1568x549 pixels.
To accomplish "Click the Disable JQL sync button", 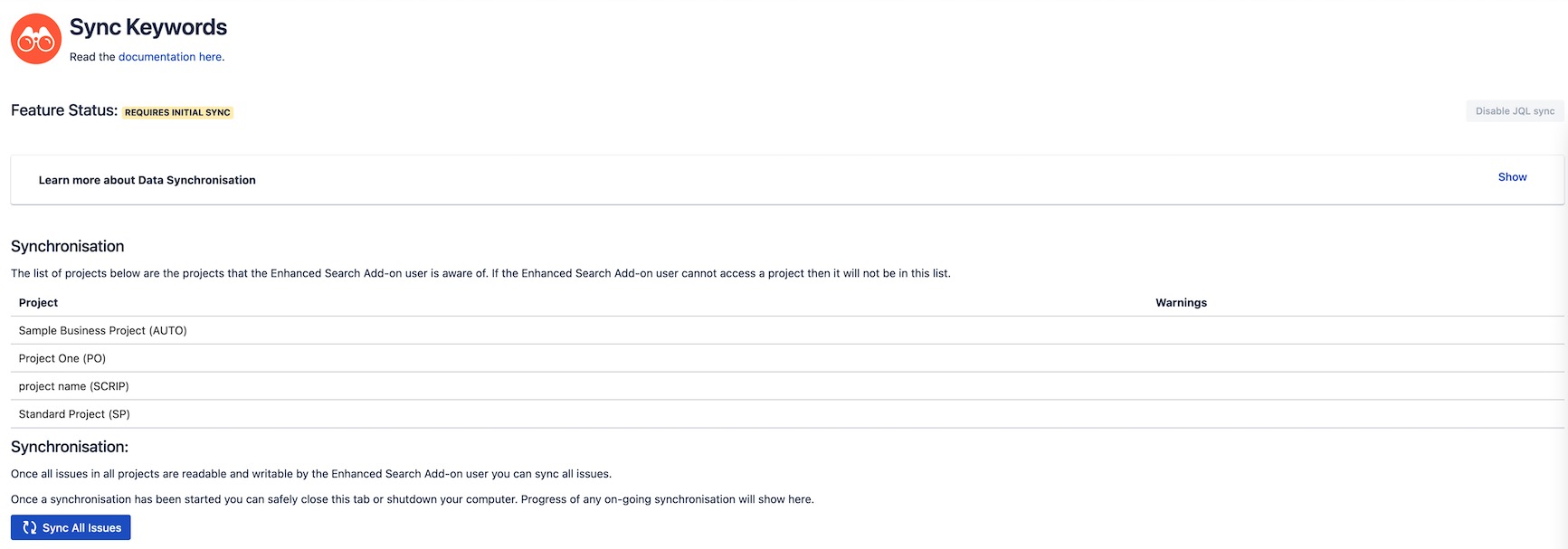I will tap(1515, 111).
